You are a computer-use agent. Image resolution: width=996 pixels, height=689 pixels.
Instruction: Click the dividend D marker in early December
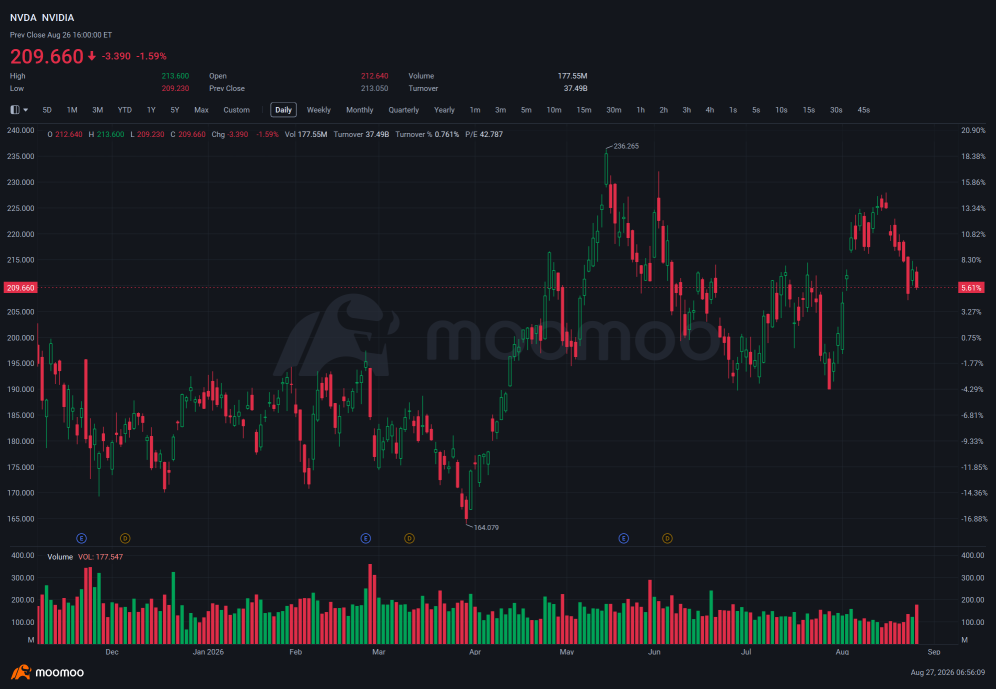(125, 538)
